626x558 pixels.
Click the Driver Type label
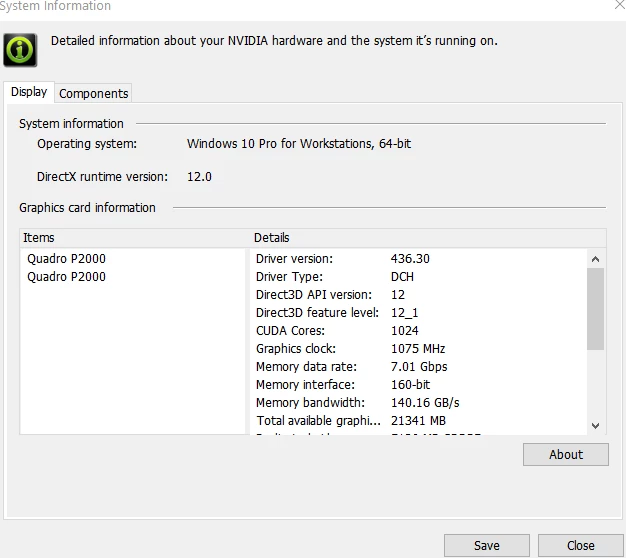tap(289, 277)
